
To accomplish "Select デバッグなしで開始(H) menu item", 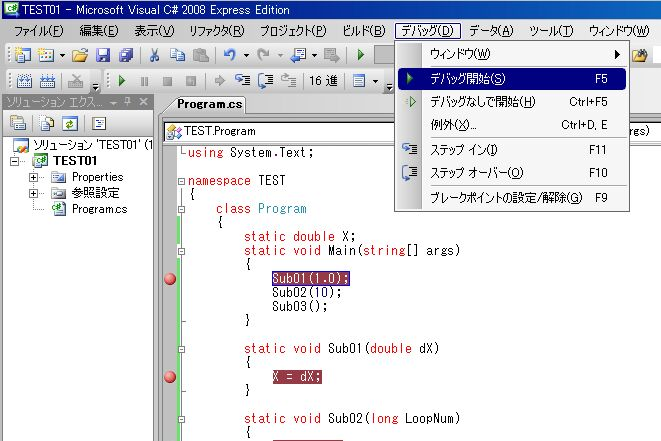I will point(512,102).
